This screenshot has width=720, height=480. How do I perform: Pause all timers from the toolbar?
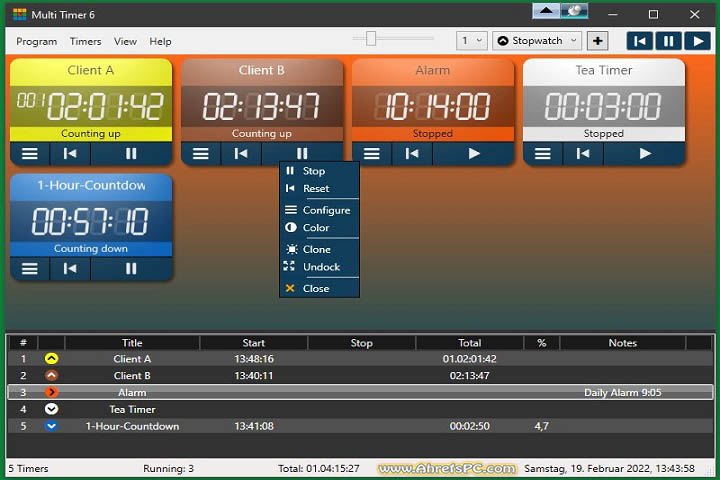pos(668,41)
